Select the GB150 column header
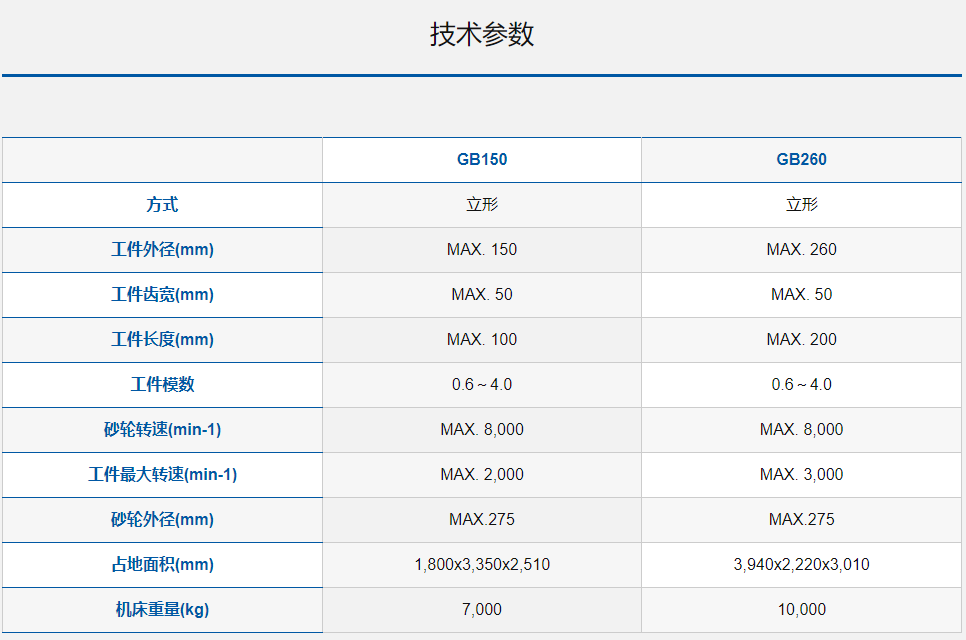 point(482,160)
